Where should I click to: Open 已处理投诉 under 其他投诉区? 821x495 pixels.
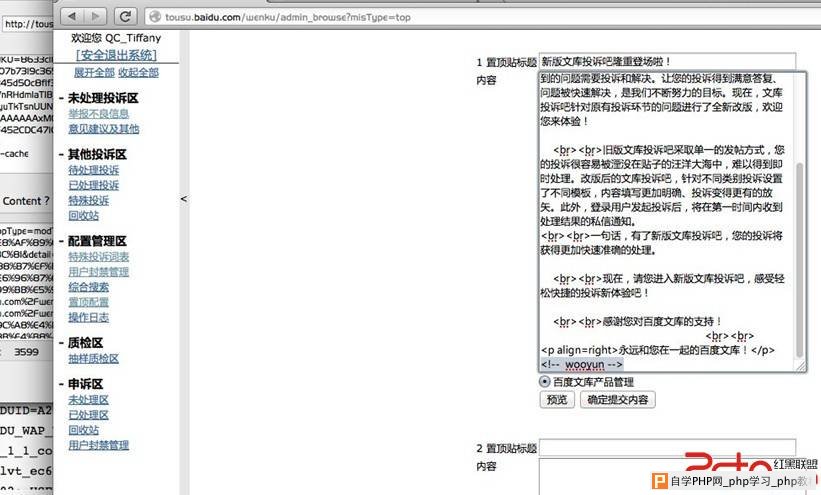coord(94,185)
